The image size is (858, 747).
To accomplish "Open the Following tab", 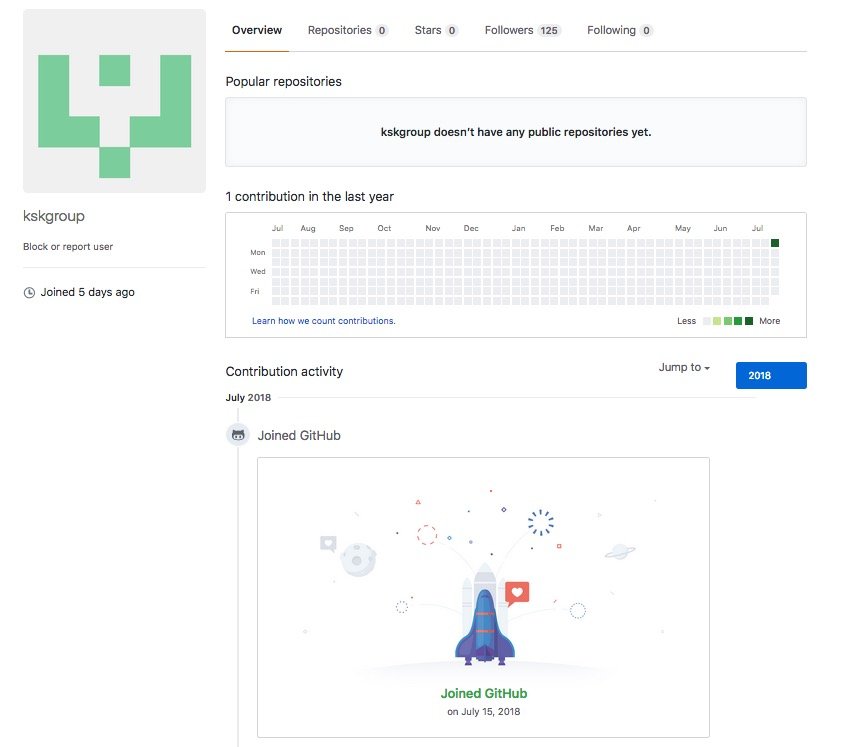I will point(619,31).
